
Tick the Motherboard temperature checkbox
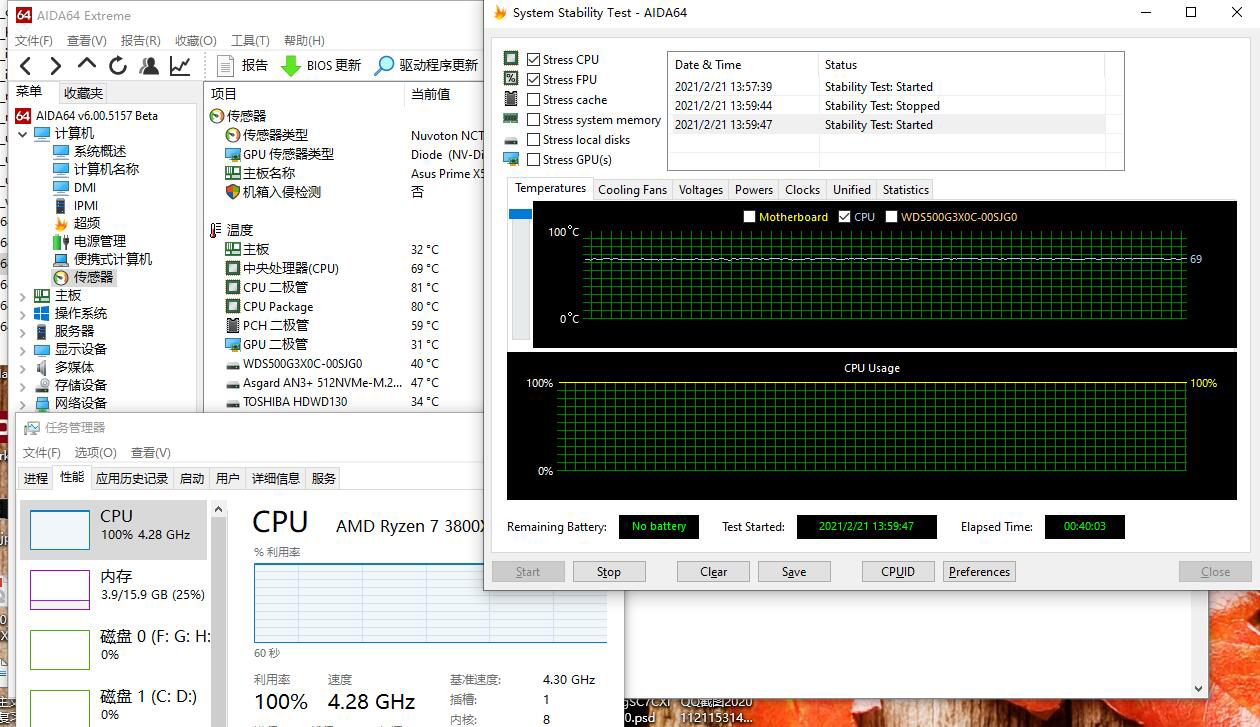[x=750, y=216]
